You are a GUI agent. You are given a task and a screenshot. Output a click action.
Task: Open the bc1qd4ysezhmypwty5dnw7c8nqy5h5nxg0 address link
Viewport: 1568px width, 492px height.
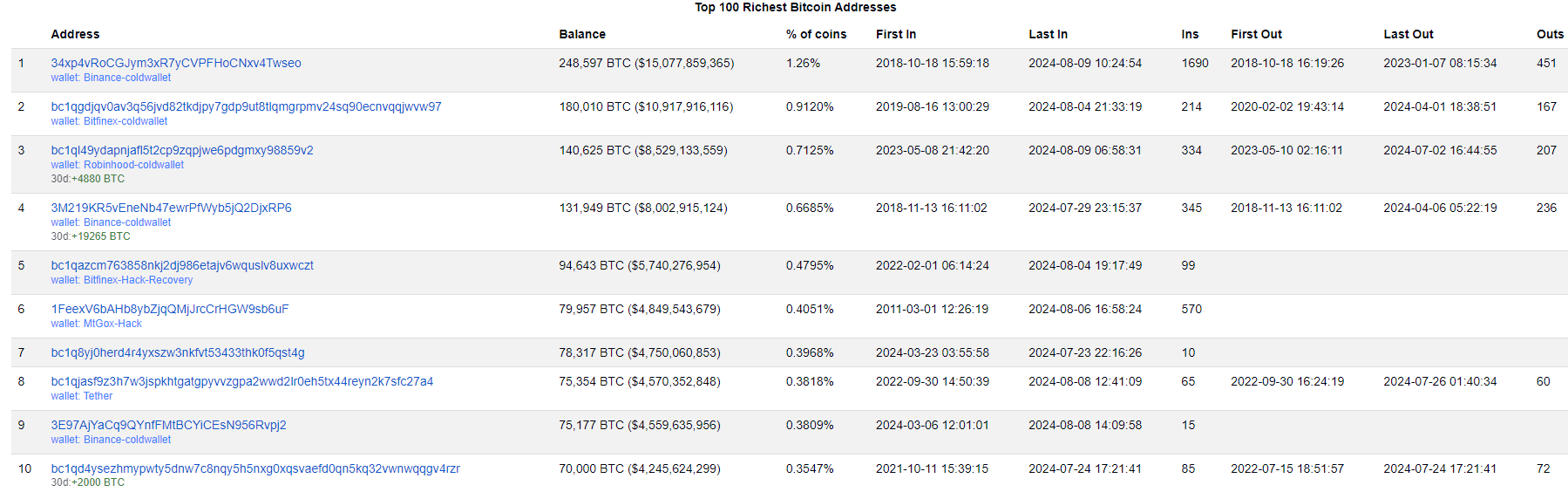pos(255,468)
